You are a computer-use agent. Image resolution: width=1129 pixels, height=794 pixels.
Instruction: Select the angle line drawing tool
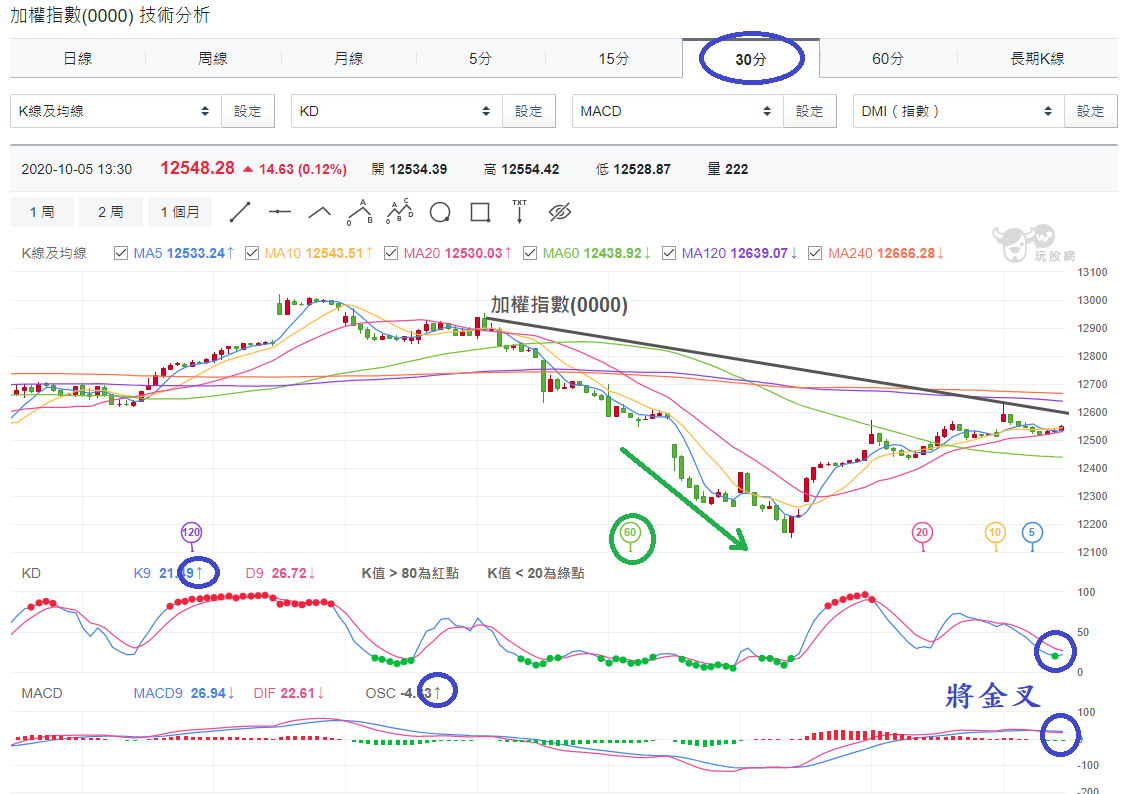319,212
